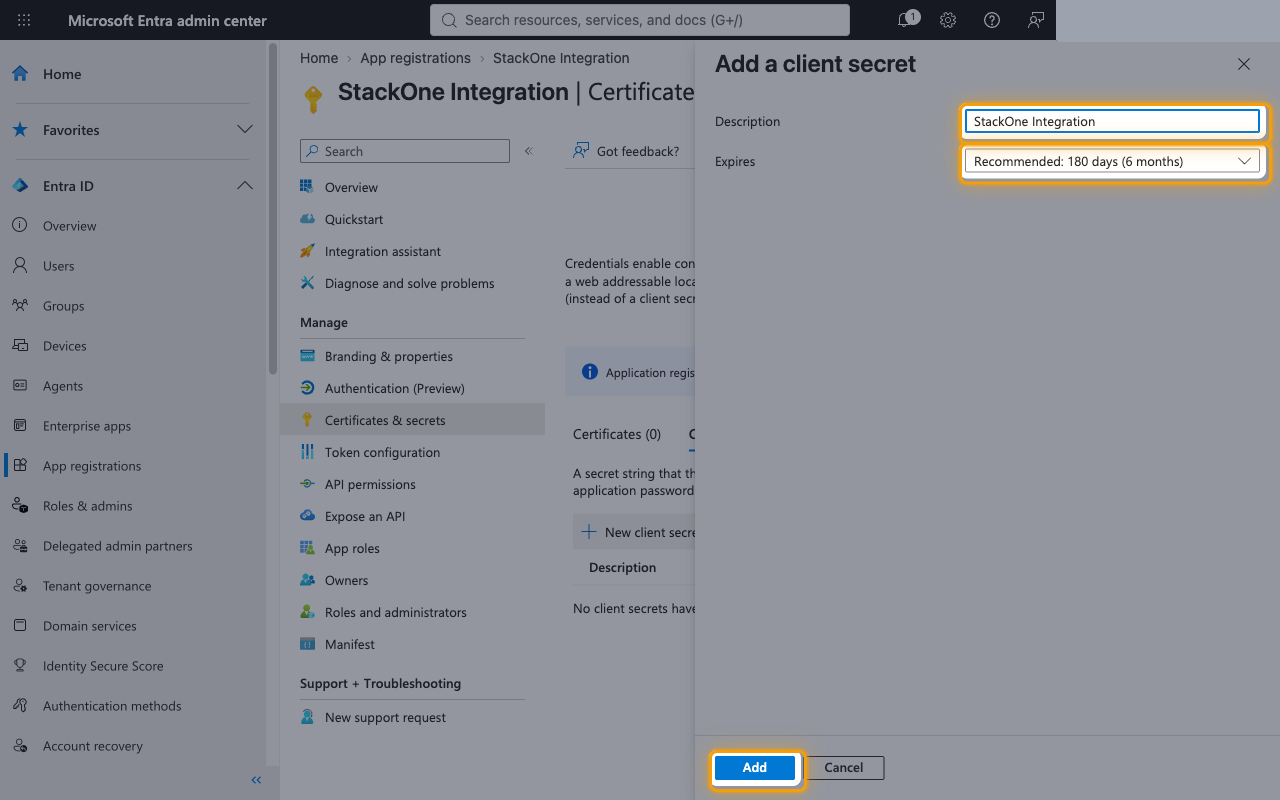Click the Users person icon
Image resolution: width=1280 pixels, height=800 pixels.
pyautogui.click(x=20, y=266)
